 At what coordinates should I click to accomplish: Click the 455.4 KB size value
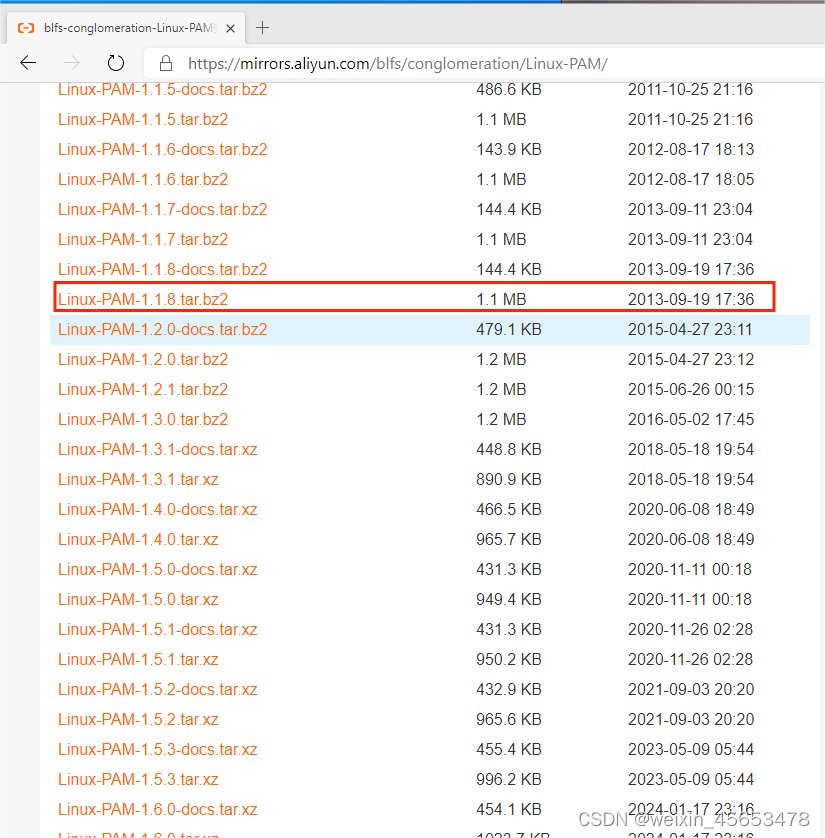(509, 749)
